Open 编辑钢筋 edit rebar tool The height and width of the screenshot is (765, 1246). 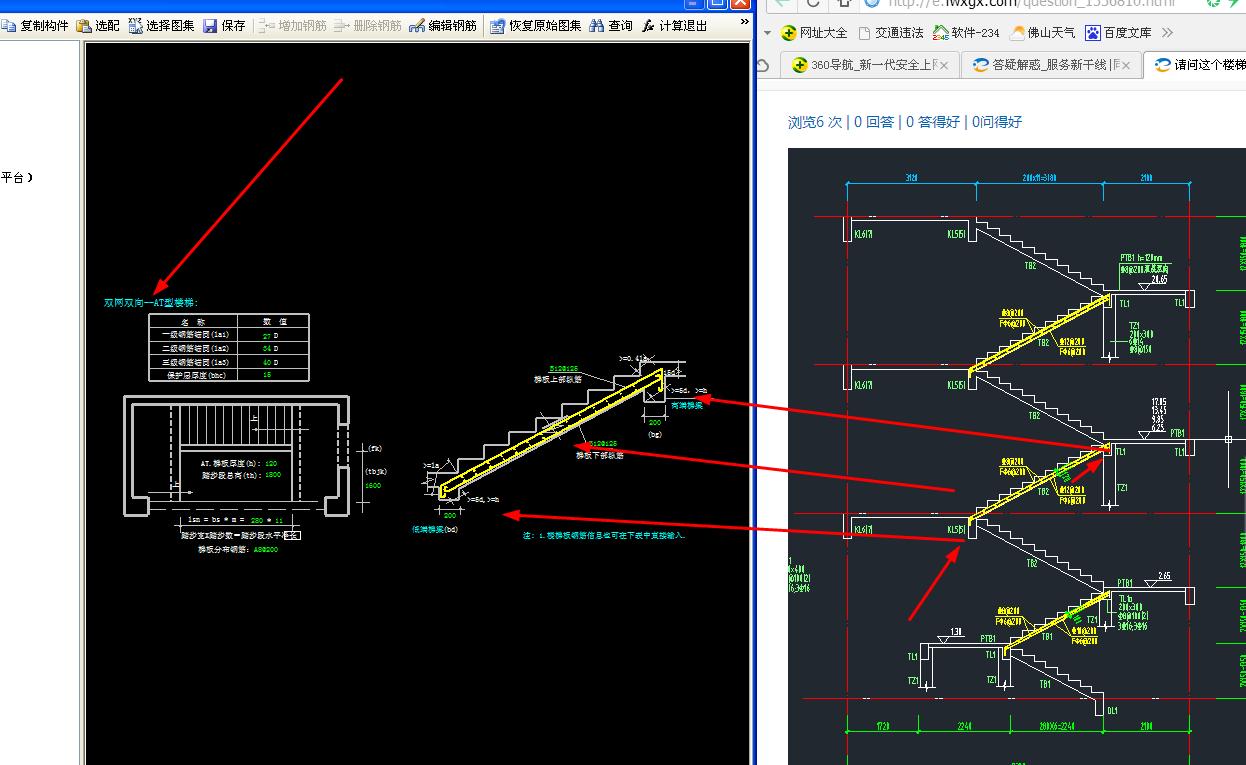[x=442, y=26]
